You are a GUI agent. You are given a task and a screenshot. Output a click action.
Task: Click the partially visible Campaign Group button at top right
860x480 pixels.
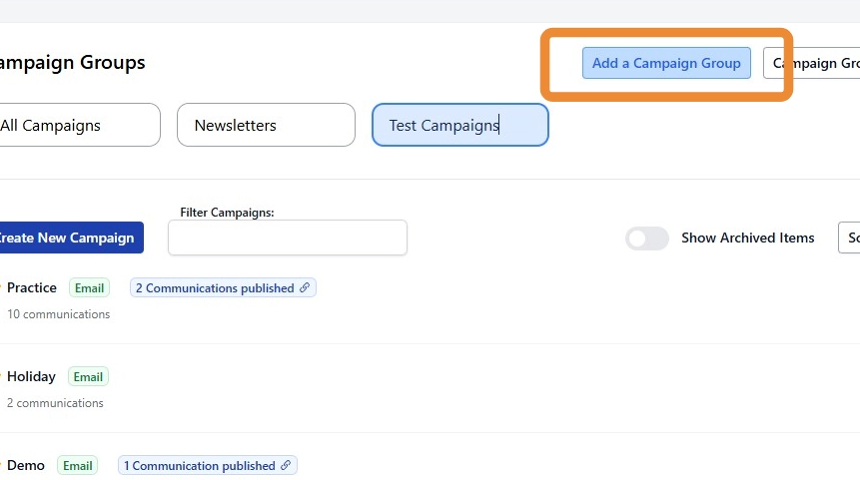coord(812,63)
